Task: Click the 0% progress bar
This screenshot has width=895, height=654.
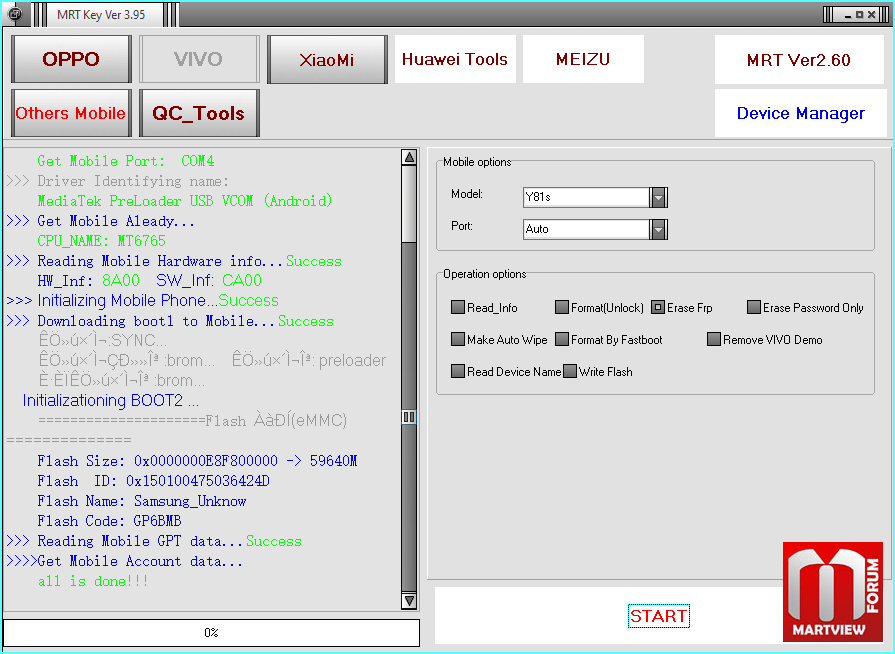Action: click(211, 632)
